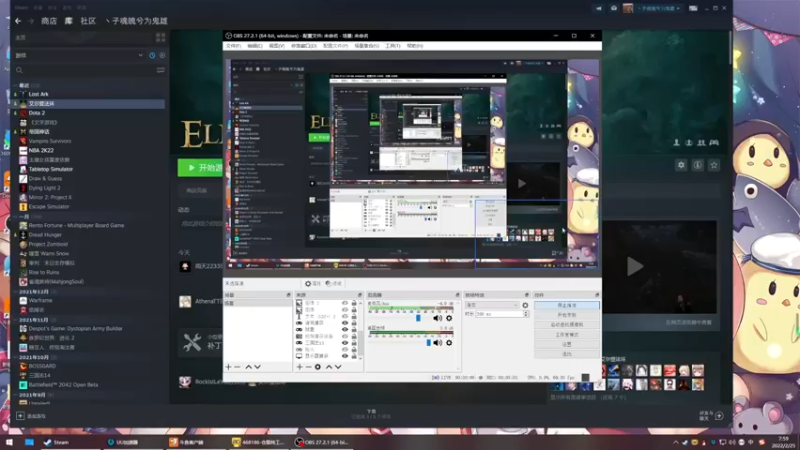The image size is (800, 450).
Task: Pop out the OBS Sources dock
Action: tap(359, 295)
